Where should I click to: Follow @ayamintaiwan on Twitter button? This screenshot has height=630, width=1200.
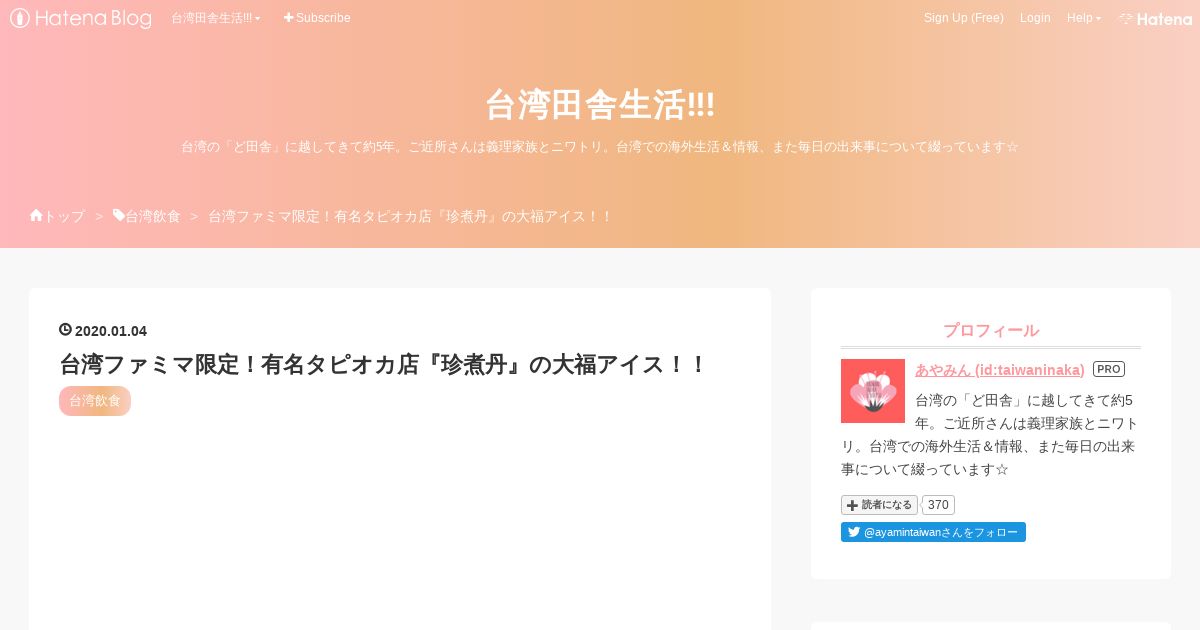pyautogui.click(x=933, y=532)
